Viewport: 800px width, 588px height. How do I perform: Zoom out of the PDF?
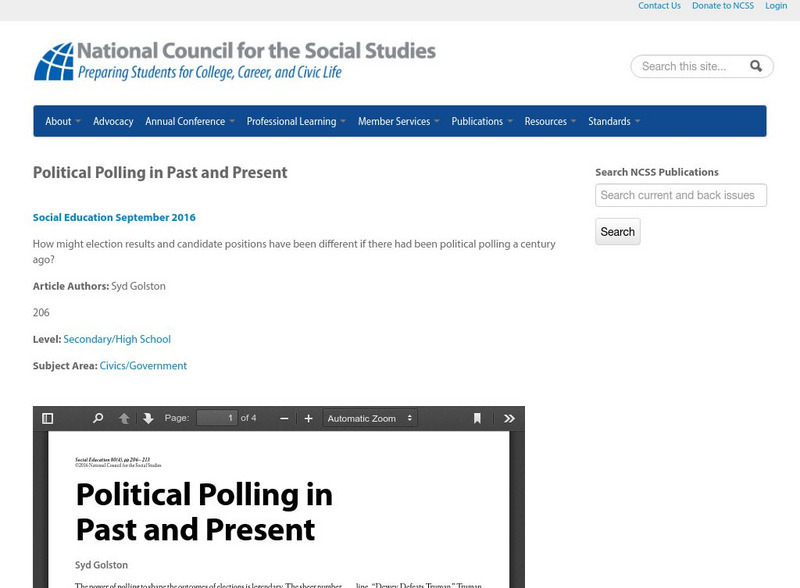click(284, 419)
